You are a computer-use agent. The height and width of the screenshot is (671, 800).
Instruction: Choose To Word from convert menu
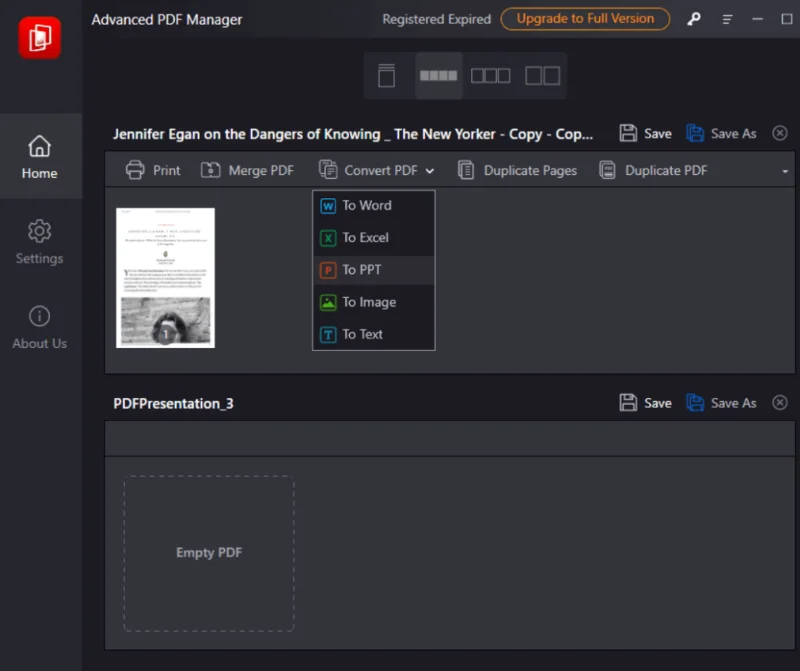tap(366, 206)
